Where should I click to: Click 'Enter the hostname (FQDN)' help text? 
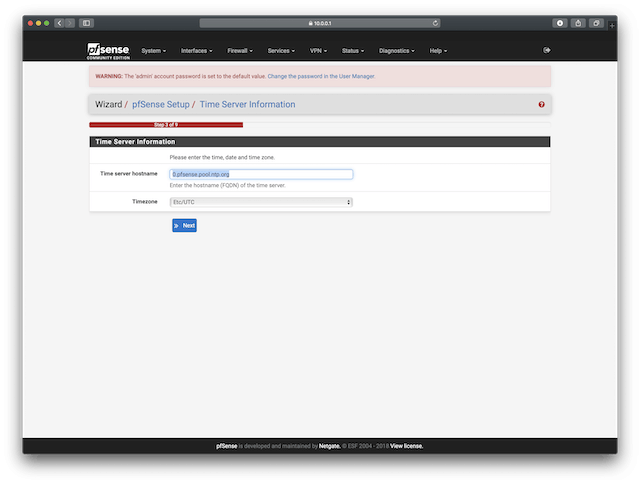(x=227, y=185)
